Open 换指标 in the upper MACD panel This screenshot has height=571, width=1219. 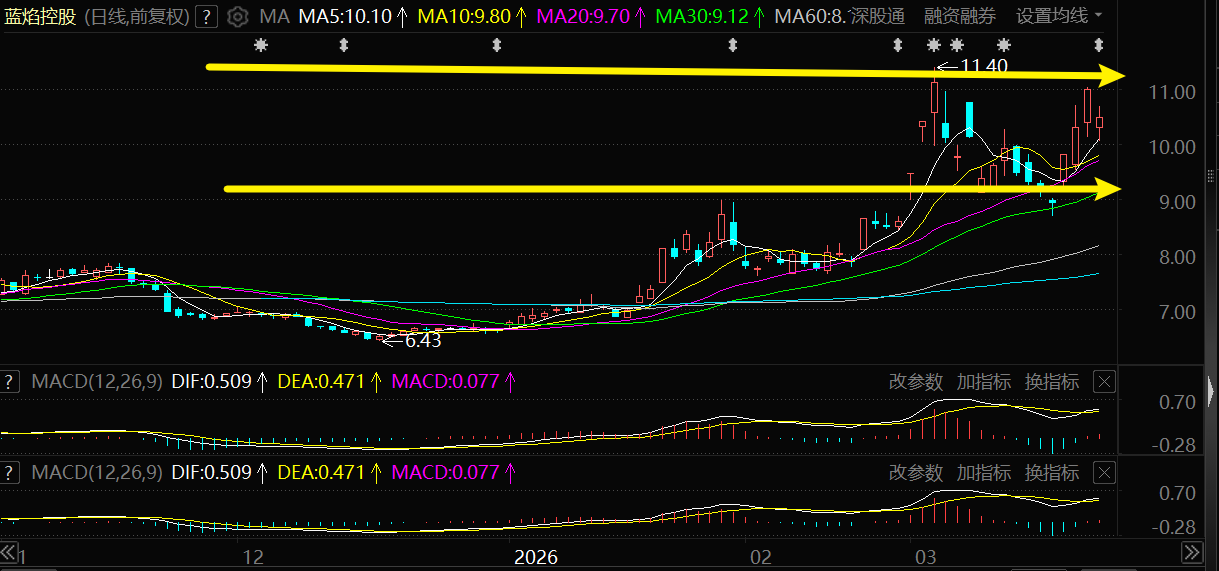(x=1052, y=381)
